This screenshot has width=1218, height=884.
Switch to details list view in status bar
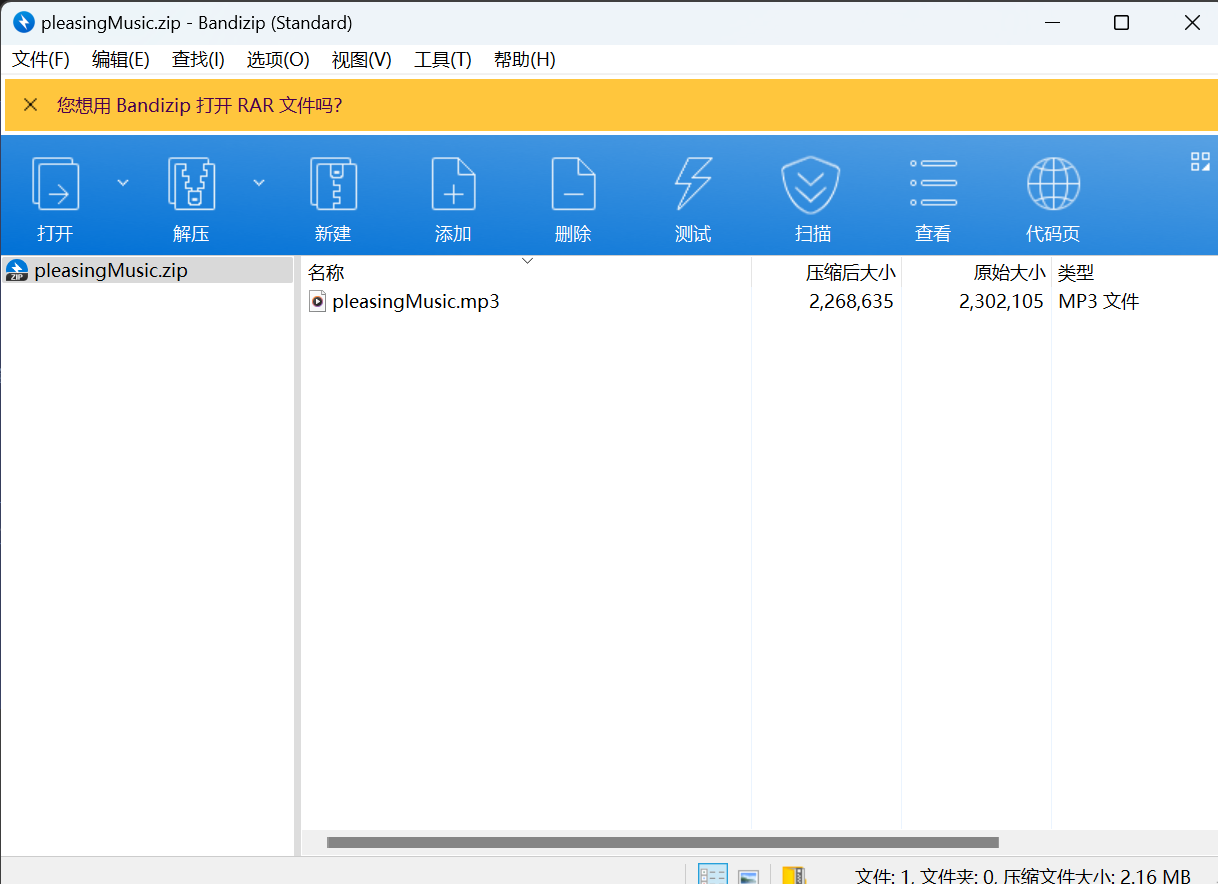coord(713,875)
